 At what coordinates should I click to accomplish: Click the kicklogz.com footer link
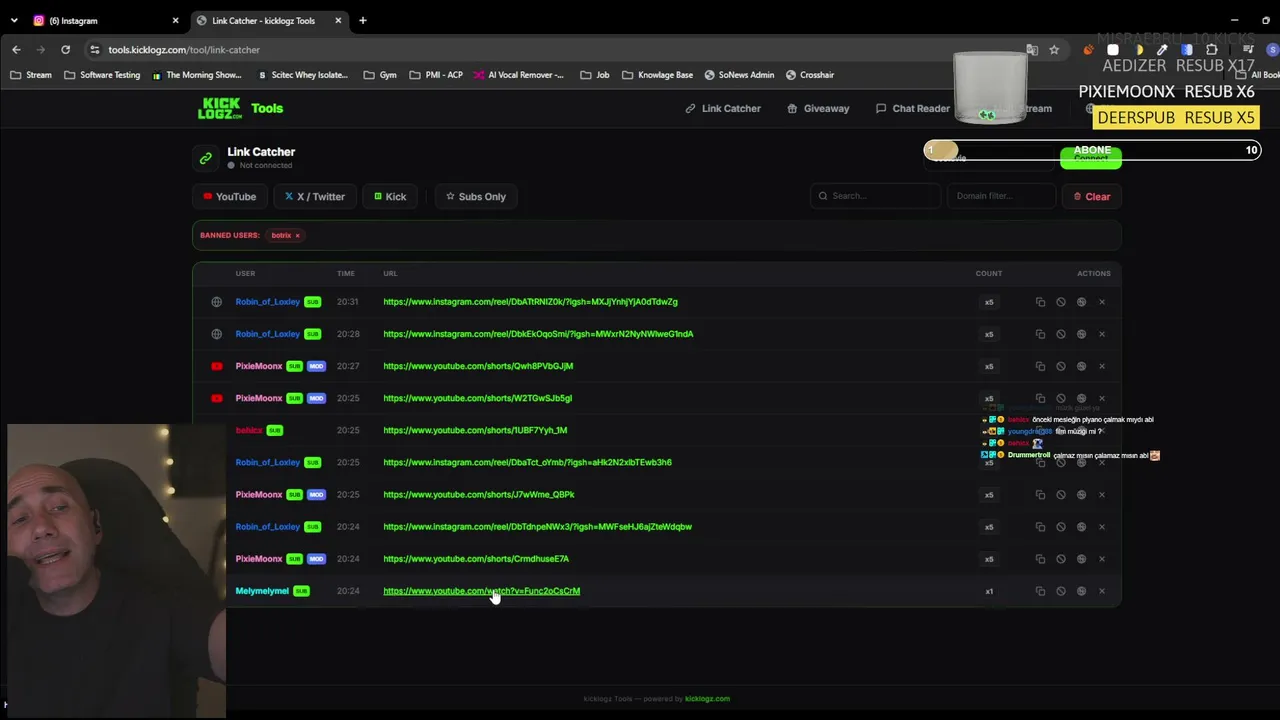coord(707,699)
